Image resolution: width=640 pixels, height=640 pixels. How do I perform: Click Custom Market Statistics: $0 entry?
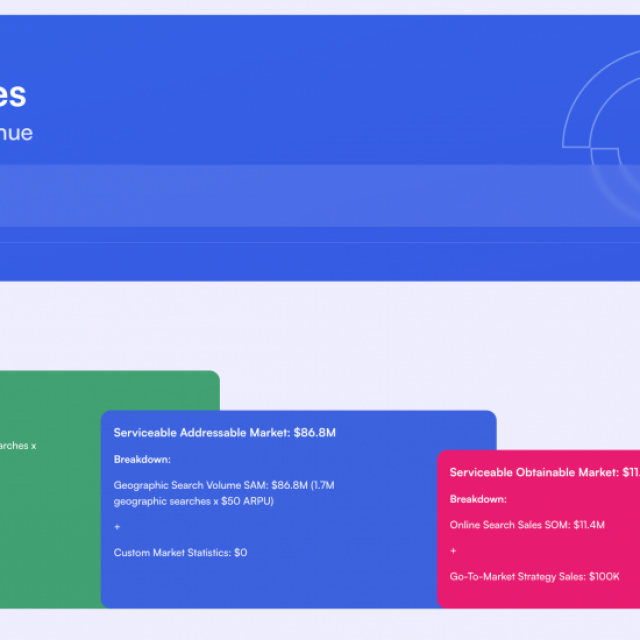[x=180, y=552]
